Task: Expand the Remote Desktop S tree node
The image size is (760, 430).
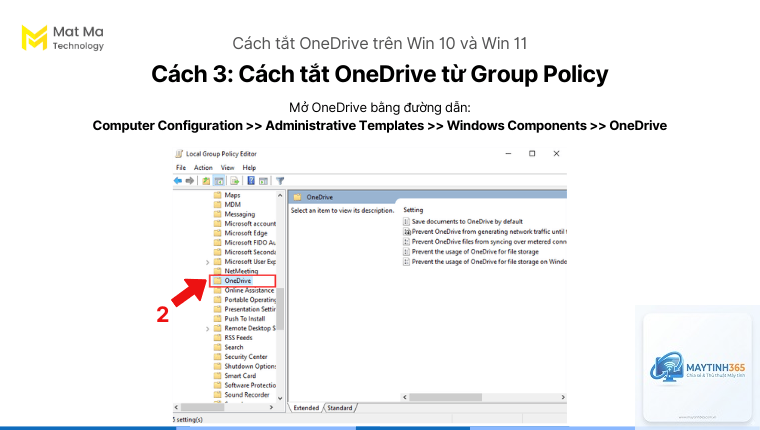Action: pos(207,329)
